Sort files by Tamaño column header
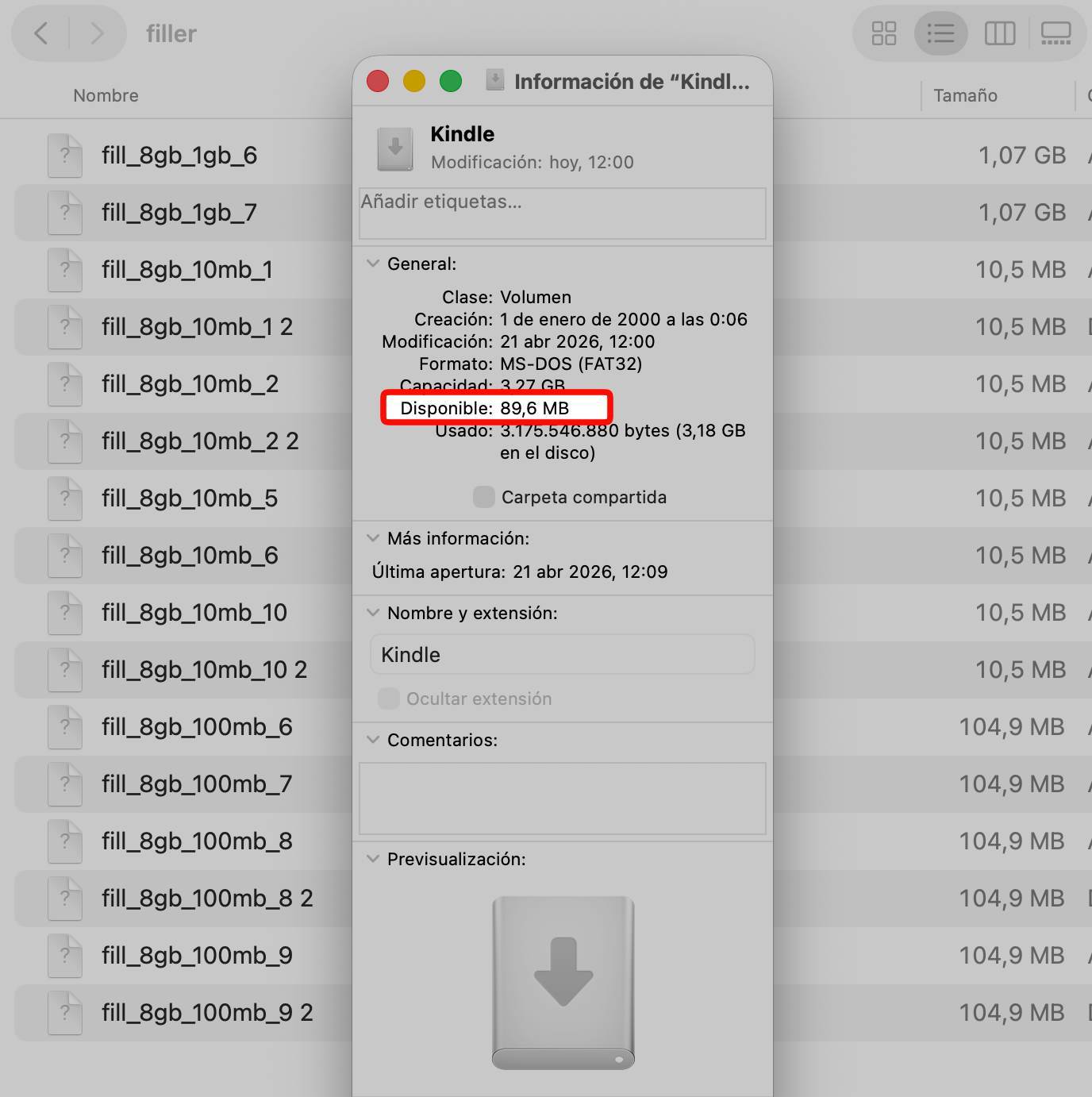Screen dimensions: 1092x1097 pyautogui.click(x=965, y=95)
